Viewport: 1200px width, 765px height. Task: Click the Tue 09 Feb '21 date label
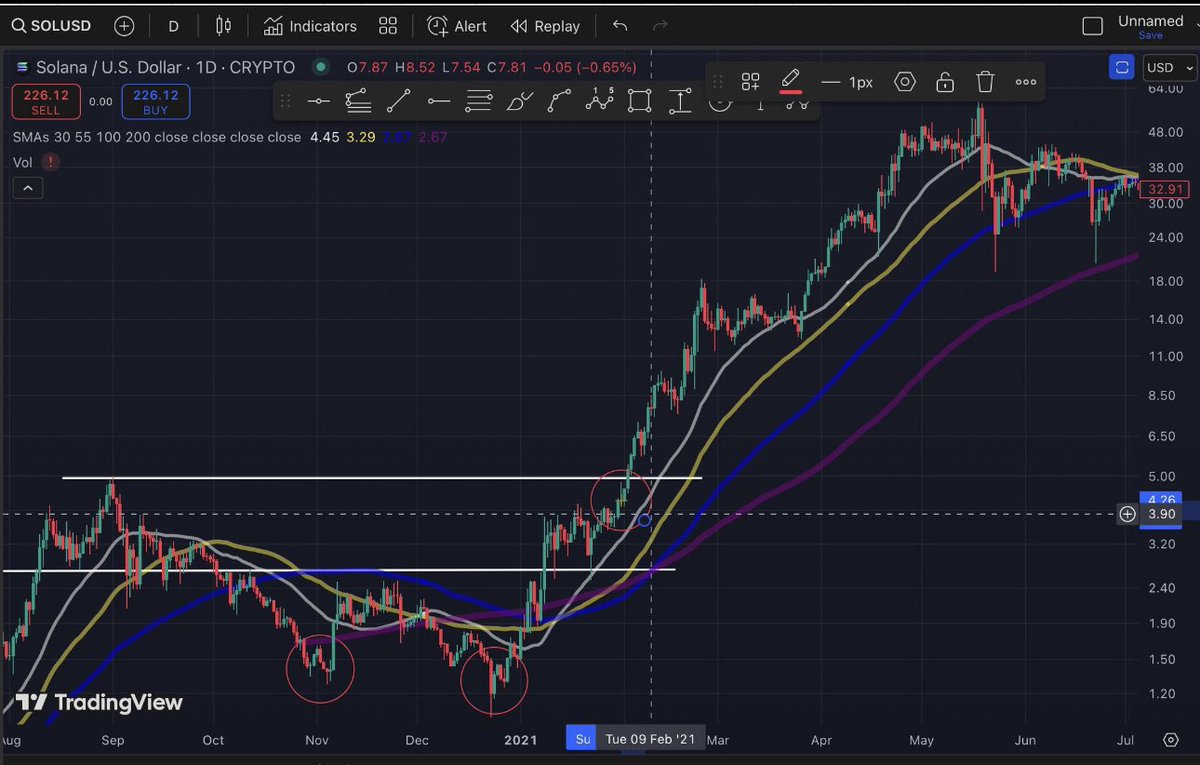tap(650, 740)
